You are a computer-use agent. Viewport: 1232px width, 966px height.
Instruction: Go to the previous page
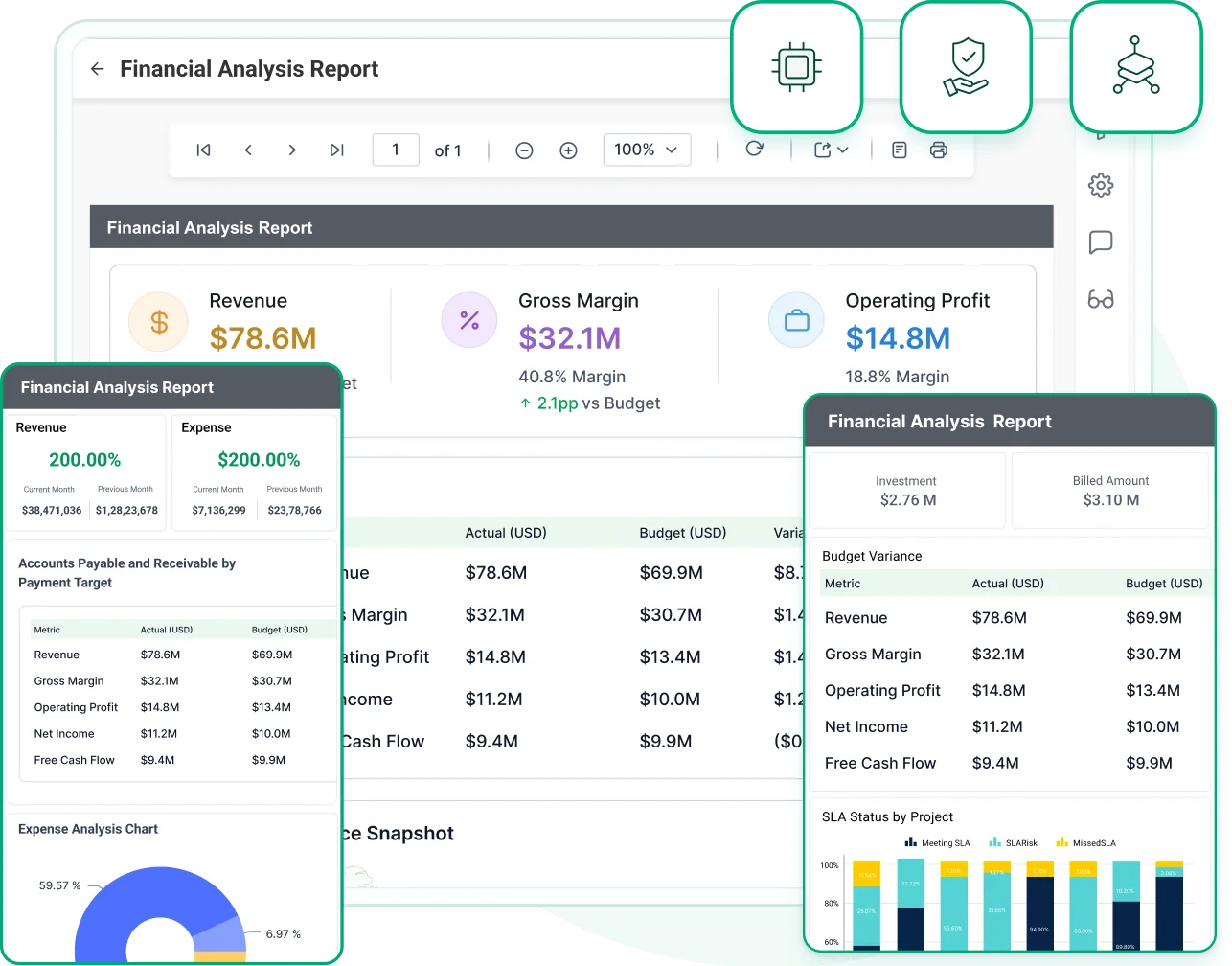[248, 149]
